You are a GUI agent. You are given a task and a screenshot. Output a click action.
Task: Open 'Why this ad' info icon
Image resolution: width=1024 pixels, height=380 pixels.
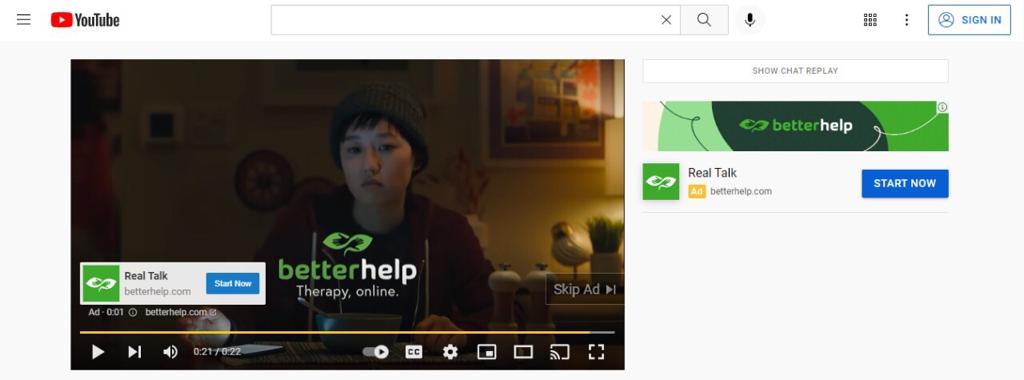pos(133,313)
